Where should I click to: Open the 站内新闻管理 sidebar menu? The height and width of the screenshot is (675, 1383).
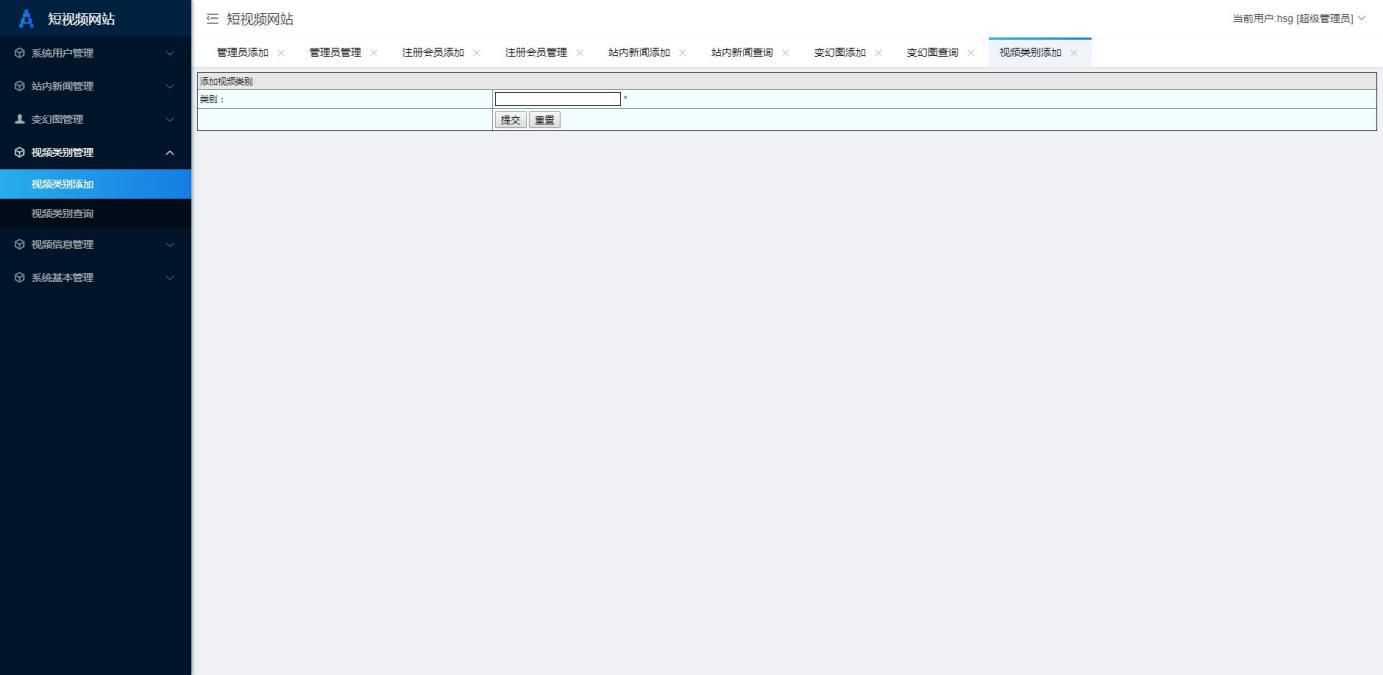[x=95, y=86]
